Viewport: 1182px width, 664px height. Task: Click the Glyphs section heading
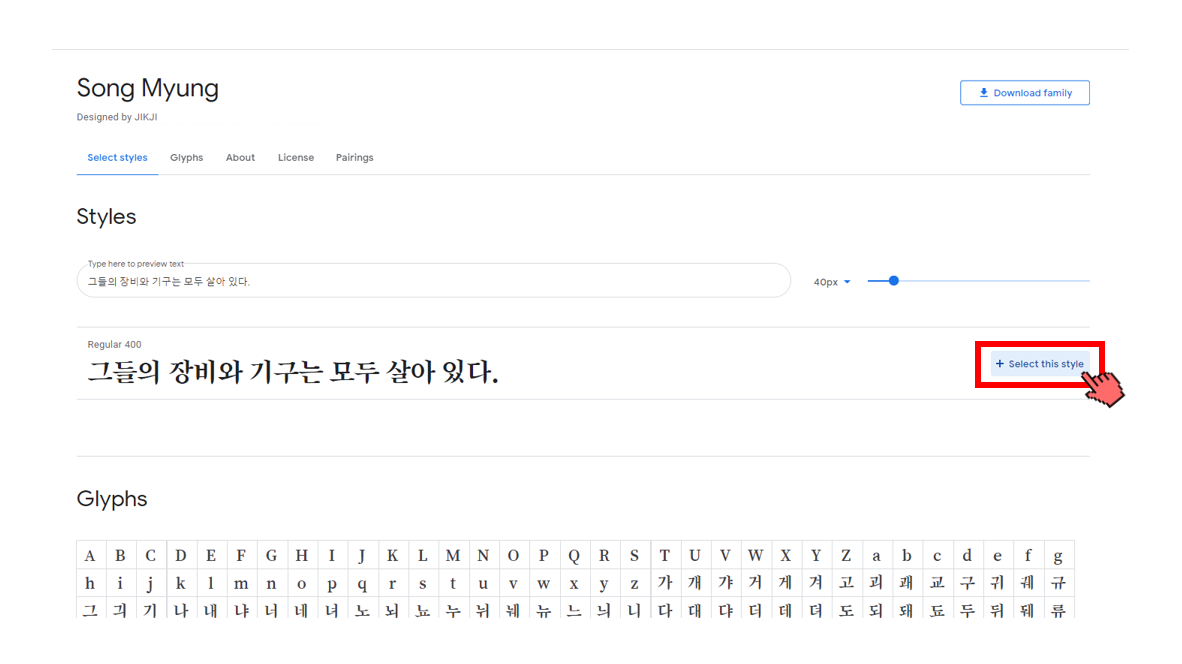112,499
